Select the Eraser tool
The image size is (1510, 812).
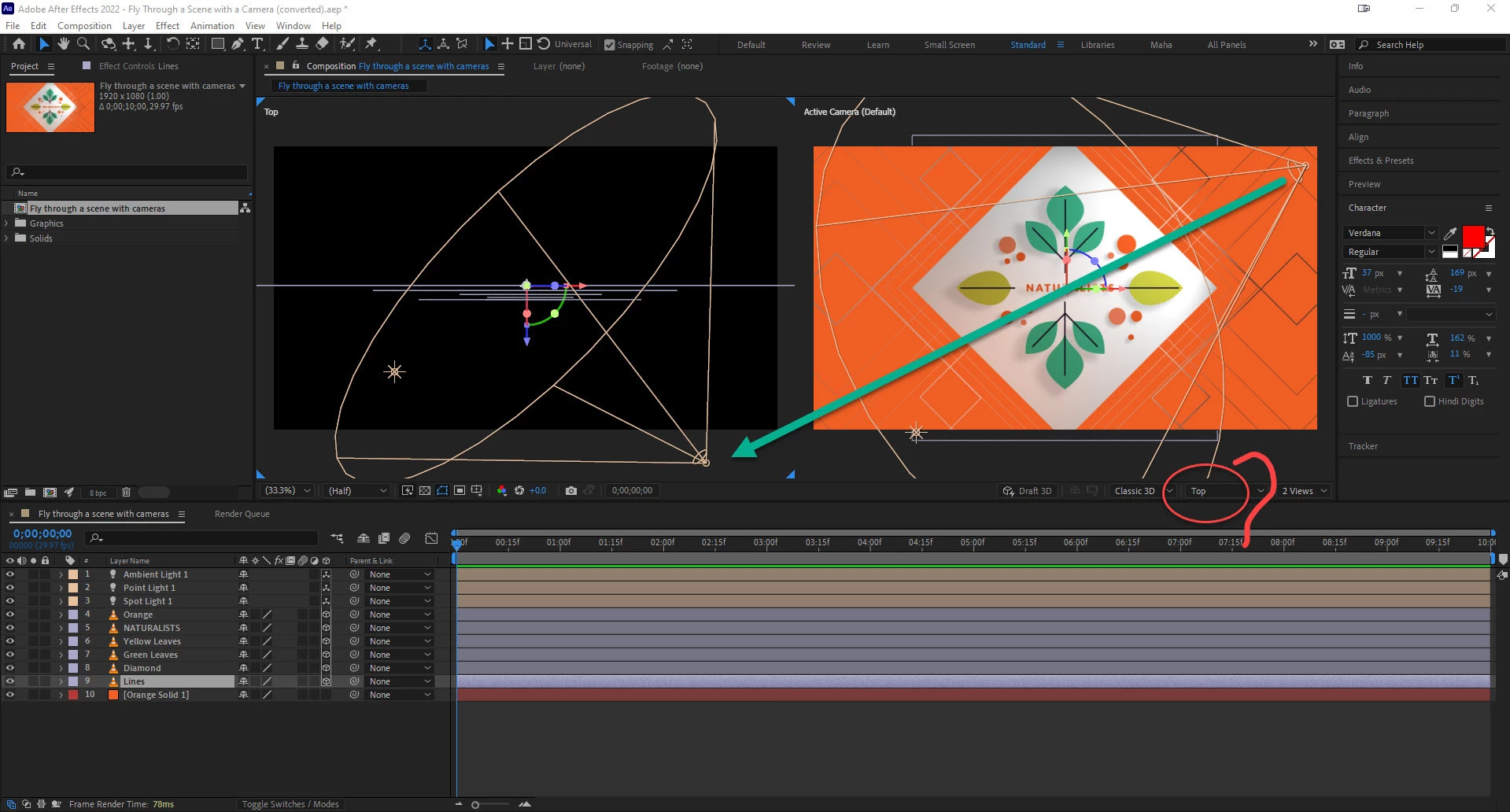click(322, 44)
